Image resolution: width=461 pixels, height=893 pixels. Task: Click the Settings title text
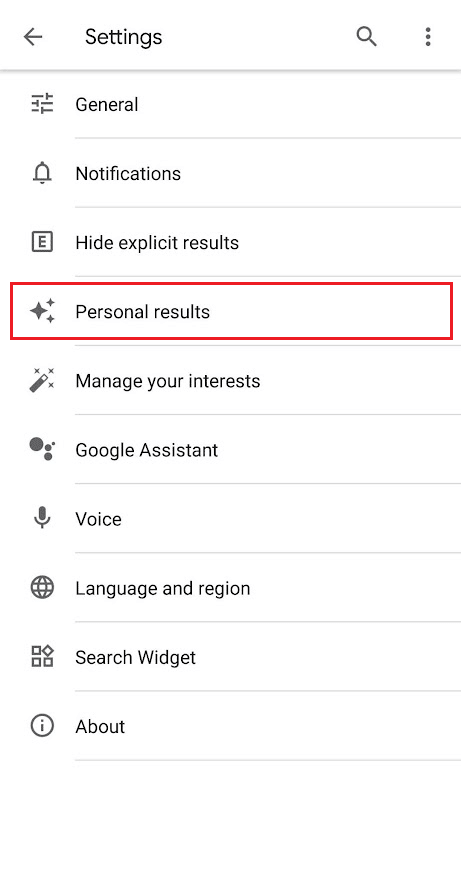click(x=124, y=37)
